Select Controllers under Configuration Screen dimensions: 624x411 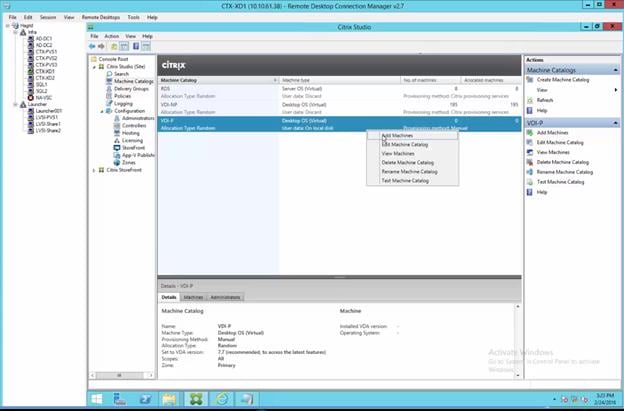tap(134, 125)
